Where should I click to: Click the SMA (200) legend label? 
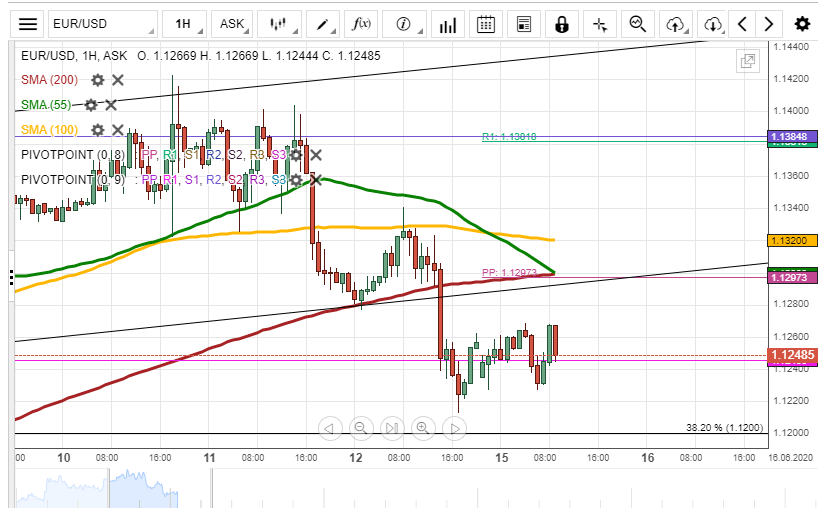point(49,80)
